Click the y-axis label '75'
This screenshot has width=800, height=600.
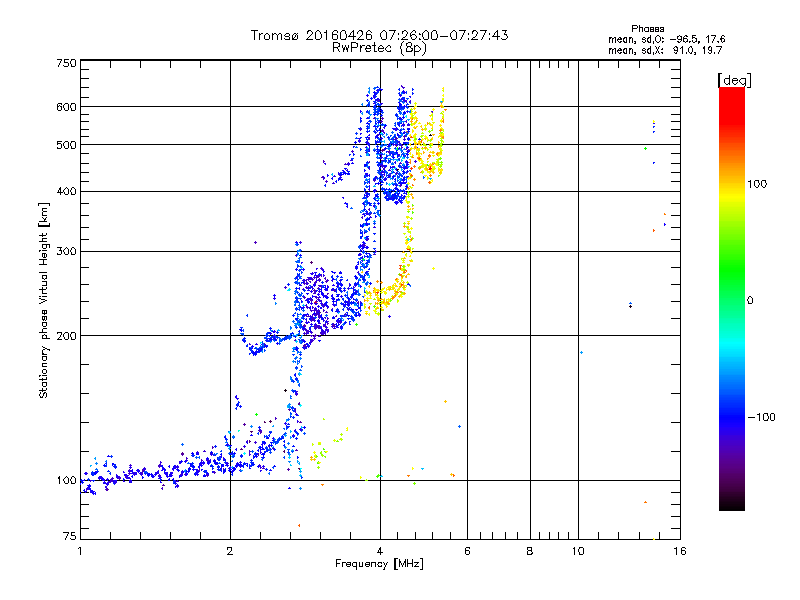click(x=70, y=536)
